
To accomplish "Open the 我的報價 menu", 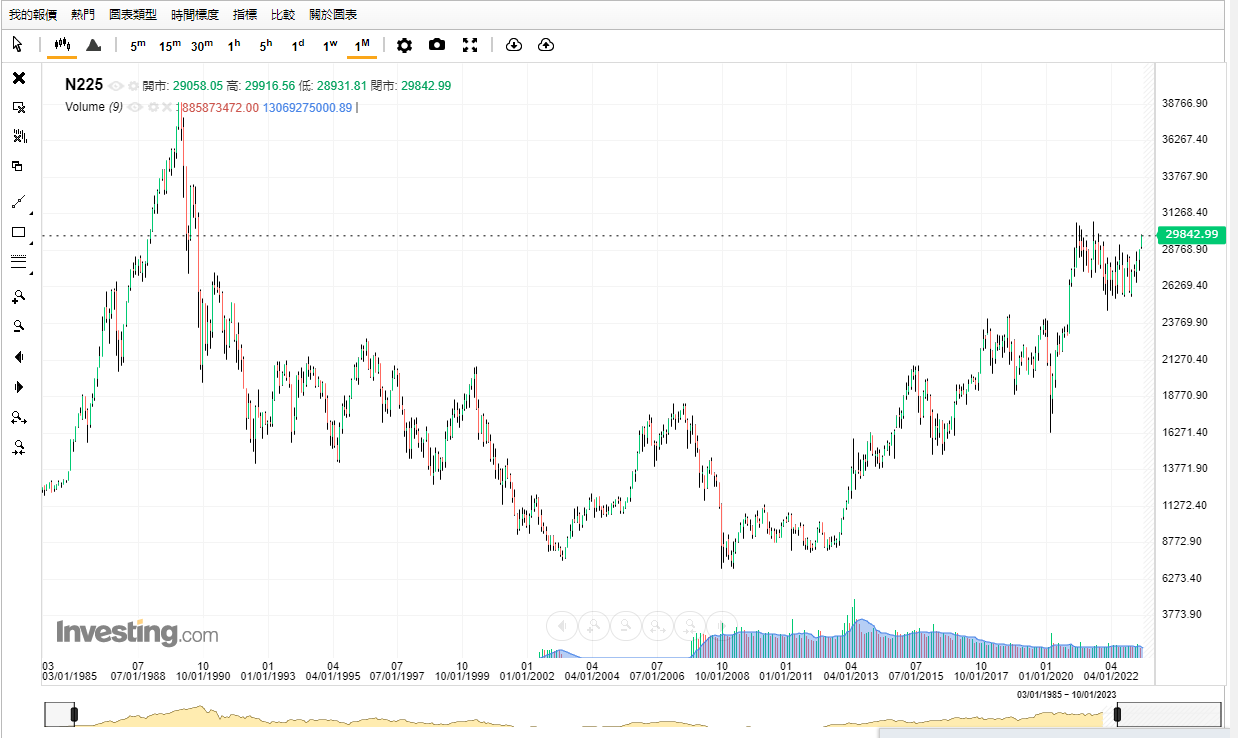I will pos(33,15).
